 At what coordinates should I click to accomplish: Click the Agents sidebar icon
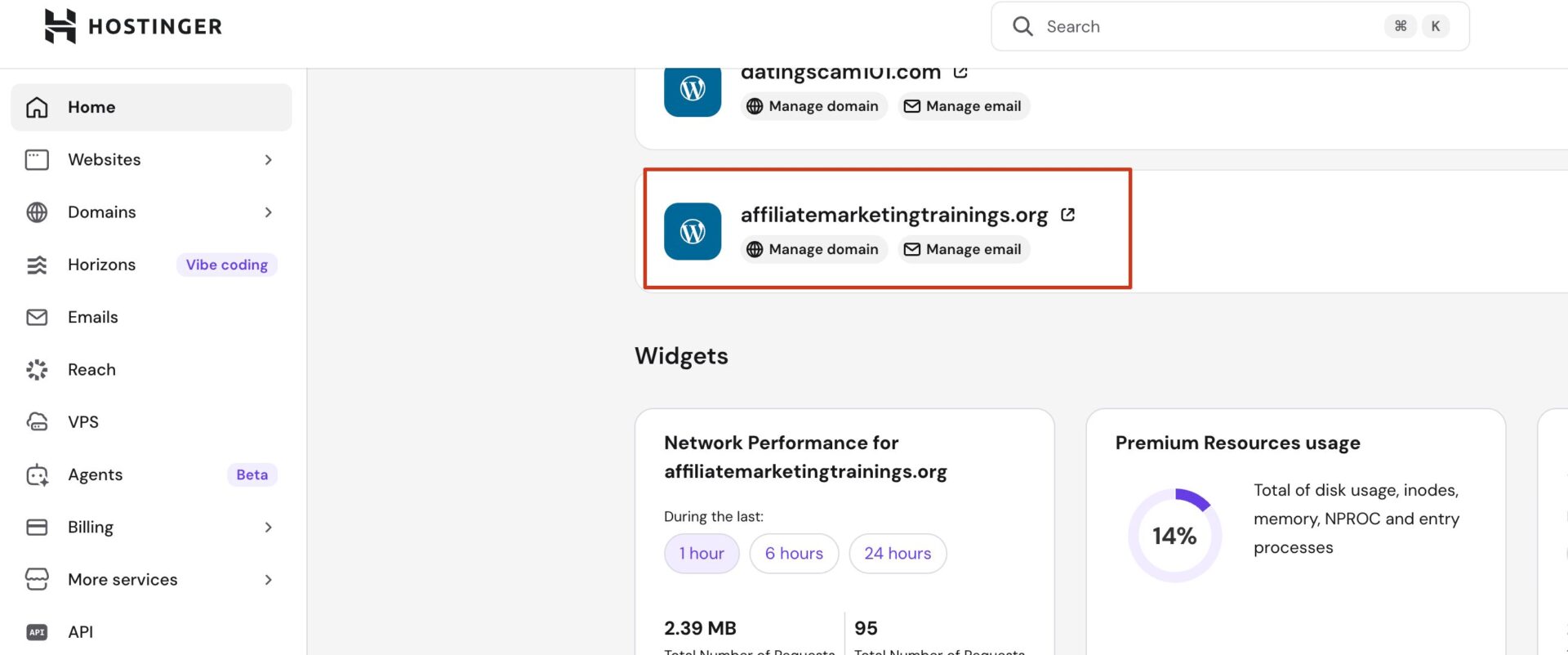click(x=37, y=475)
